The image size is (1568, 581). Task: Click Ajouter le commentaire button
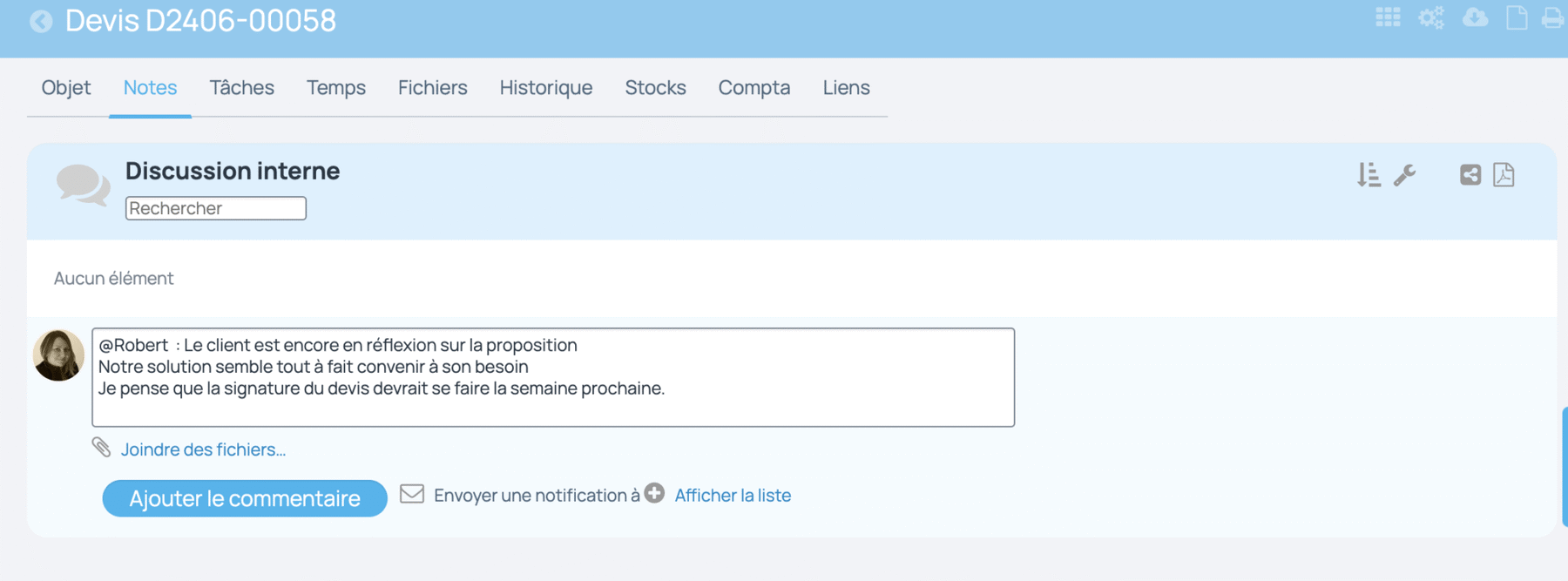coord(245,498)
